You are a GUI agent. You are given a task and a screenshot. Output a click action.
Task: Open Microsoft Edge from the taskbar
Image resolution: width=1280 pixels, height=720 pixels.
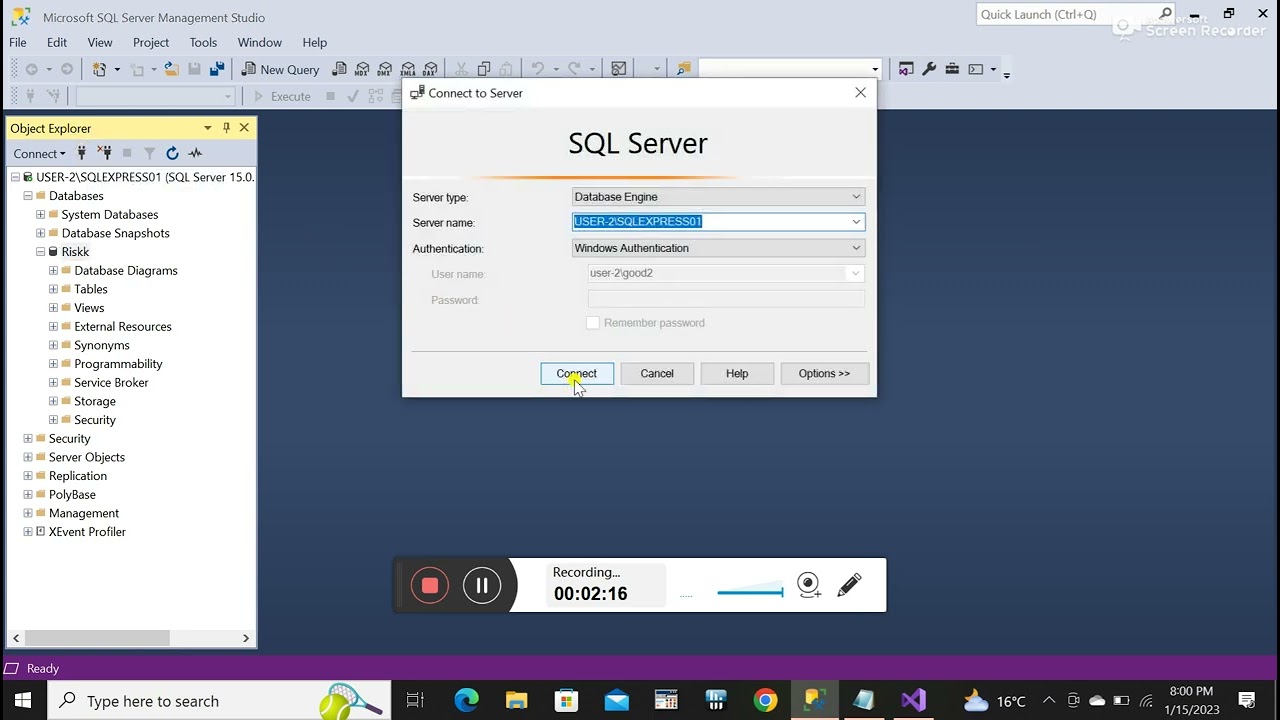coord(466,700)
